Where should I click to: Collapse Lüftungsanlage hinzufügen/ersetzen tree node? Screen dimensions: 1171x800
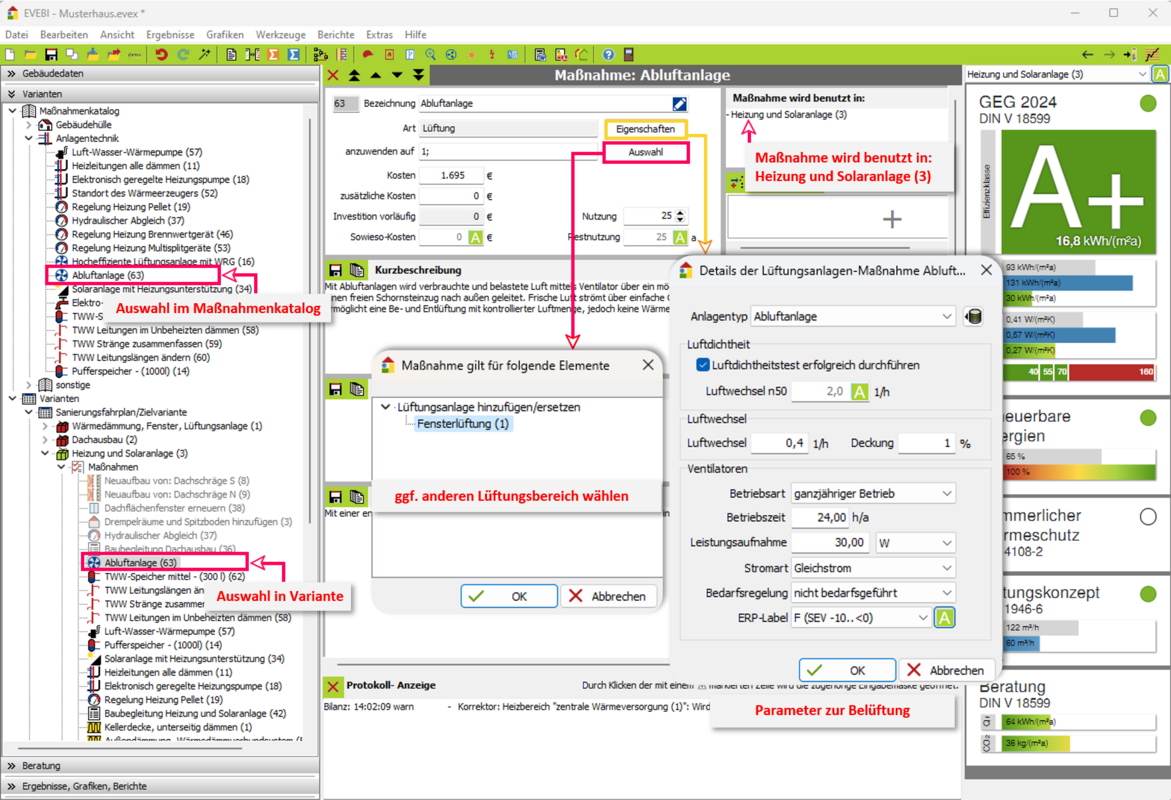click(x=386, y=407)
